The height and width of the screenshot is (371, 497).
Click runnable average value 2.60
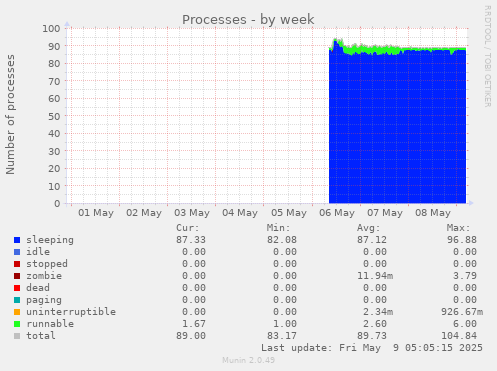[x=375, y=324]
